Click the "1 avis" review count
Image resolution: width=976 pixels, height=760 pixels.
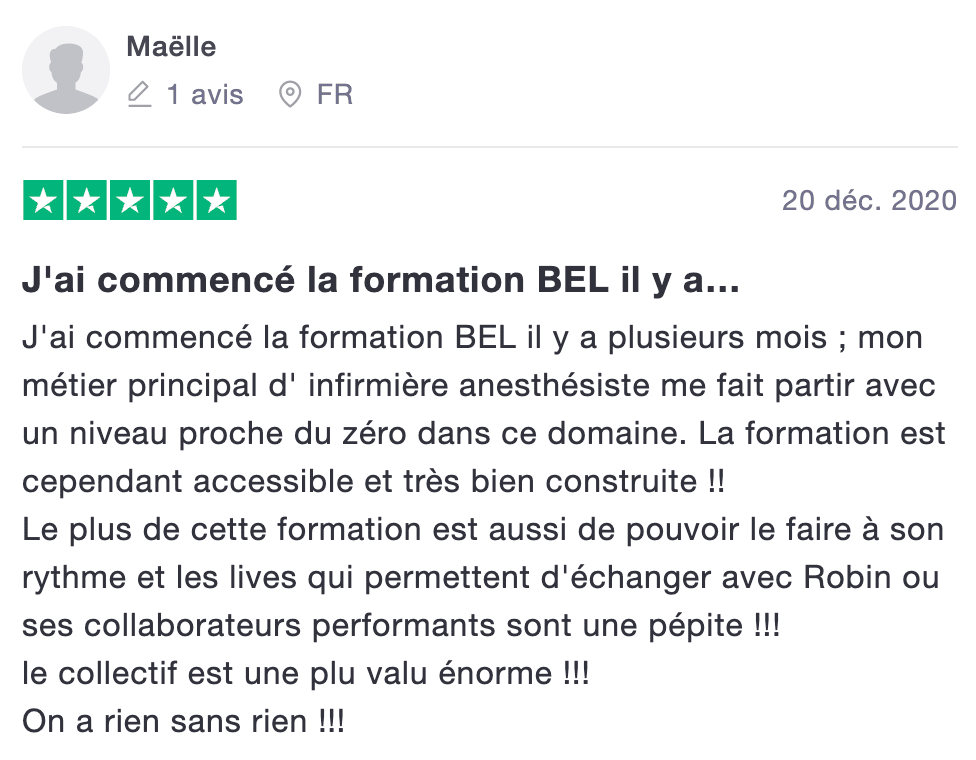point(205,95)
